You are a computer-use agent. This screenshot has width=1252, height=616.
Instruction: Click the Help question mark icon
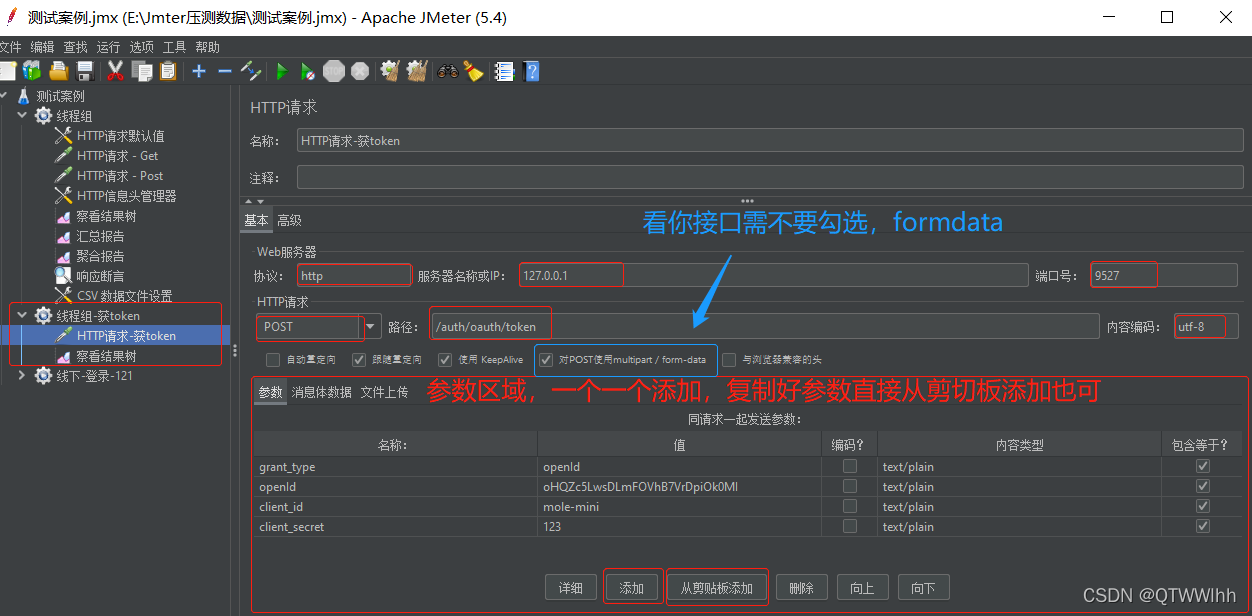click(531, 71)
